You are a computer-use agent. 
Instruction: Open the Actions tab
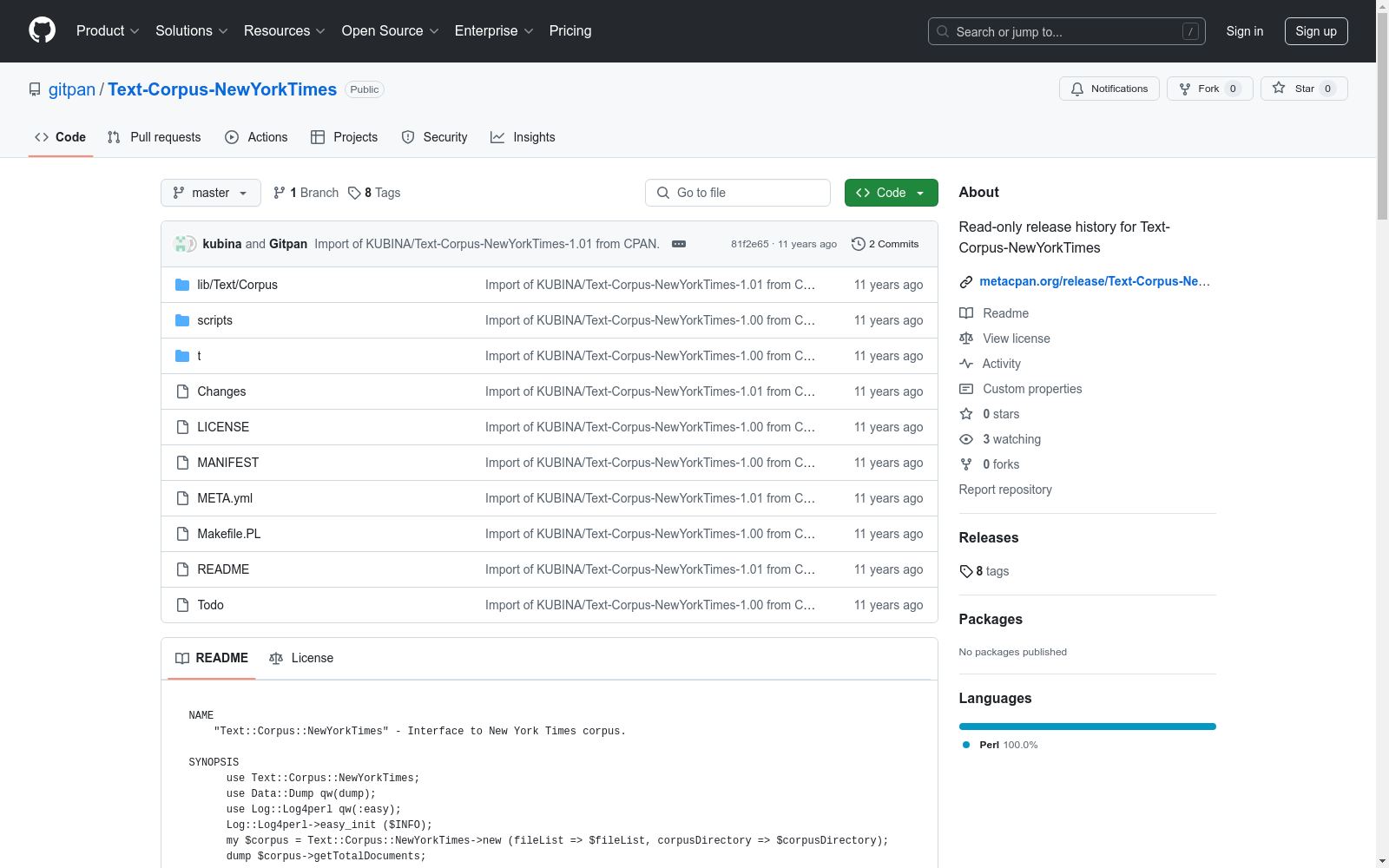coord(256,137)
